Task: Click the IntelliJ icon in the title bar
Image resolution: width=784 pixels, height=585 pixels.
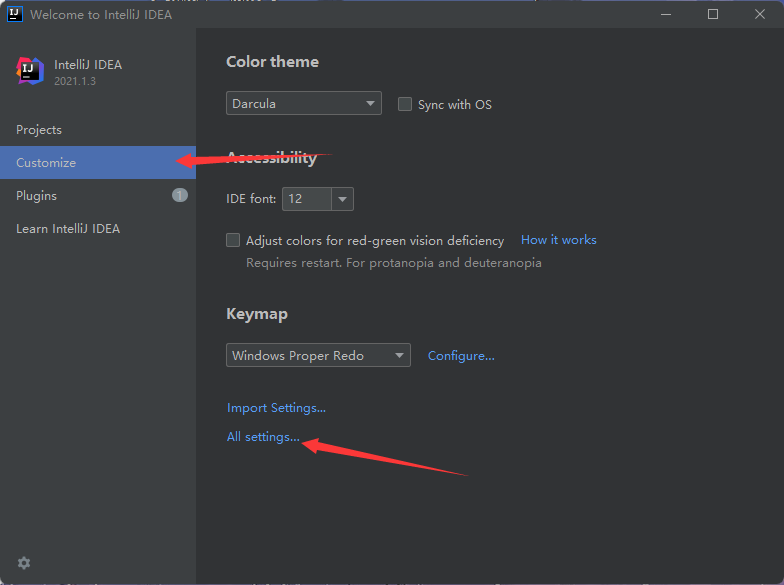Action: [x=15, y=14]
